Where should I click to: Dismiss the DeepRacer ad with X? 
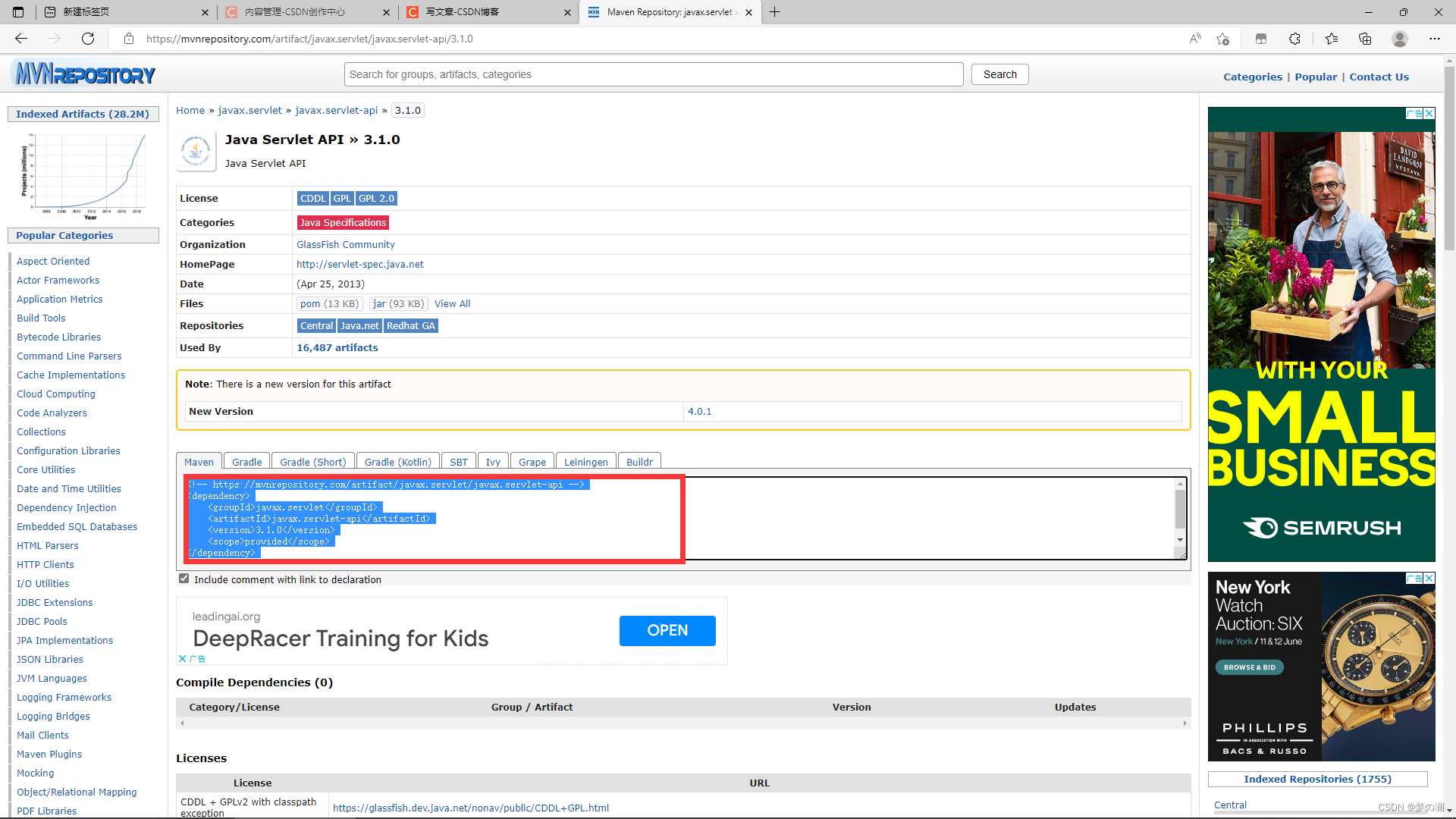[x=182, y=659]
